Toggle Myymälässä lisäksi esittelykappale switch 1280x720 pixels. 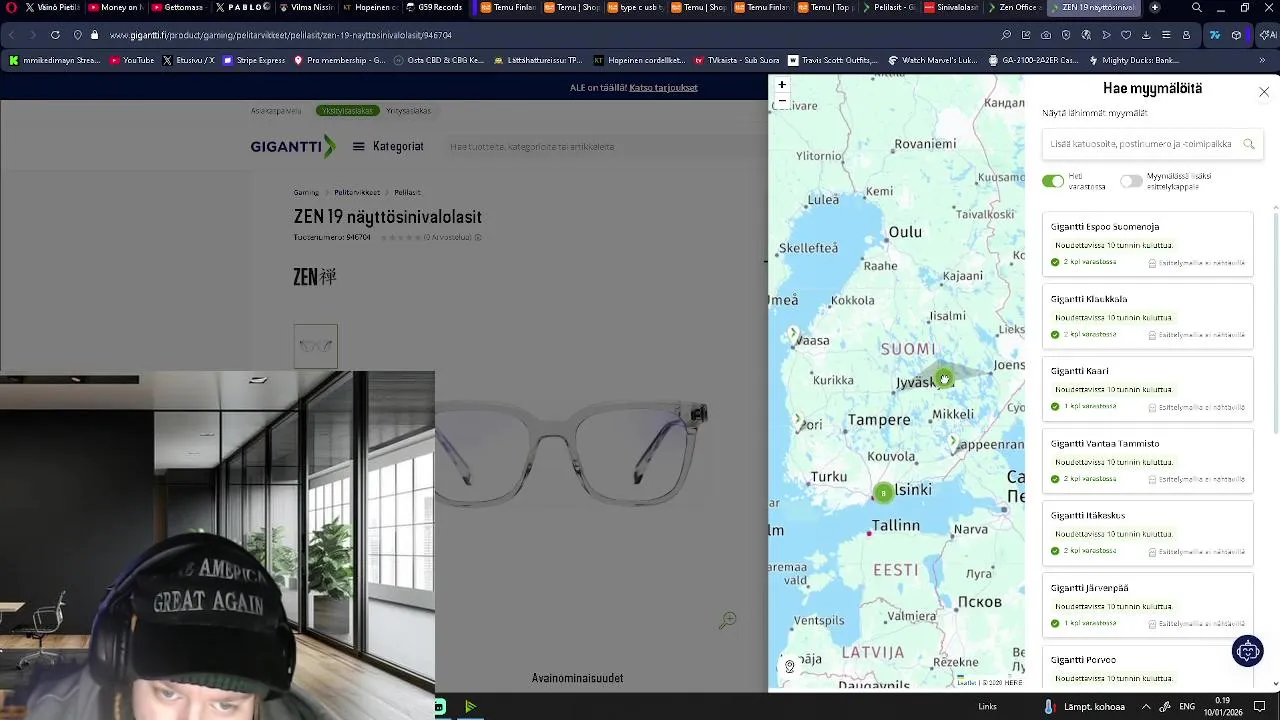coord(1131,181)
